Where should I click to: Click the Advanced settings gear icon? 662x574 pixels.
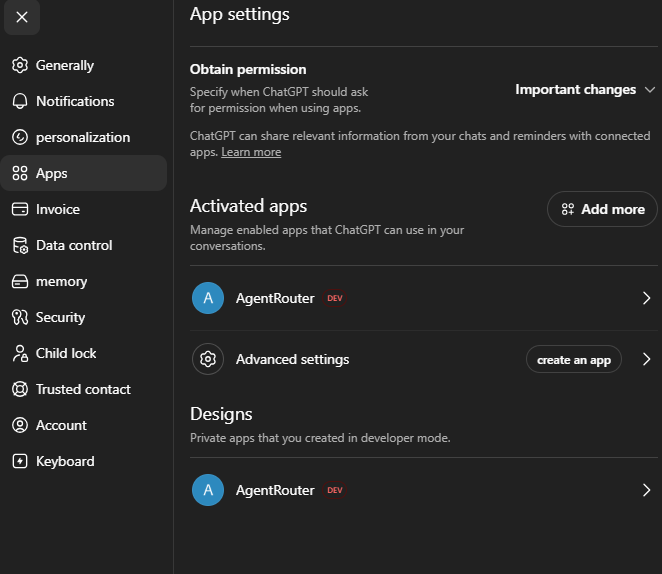coord(208,359)
